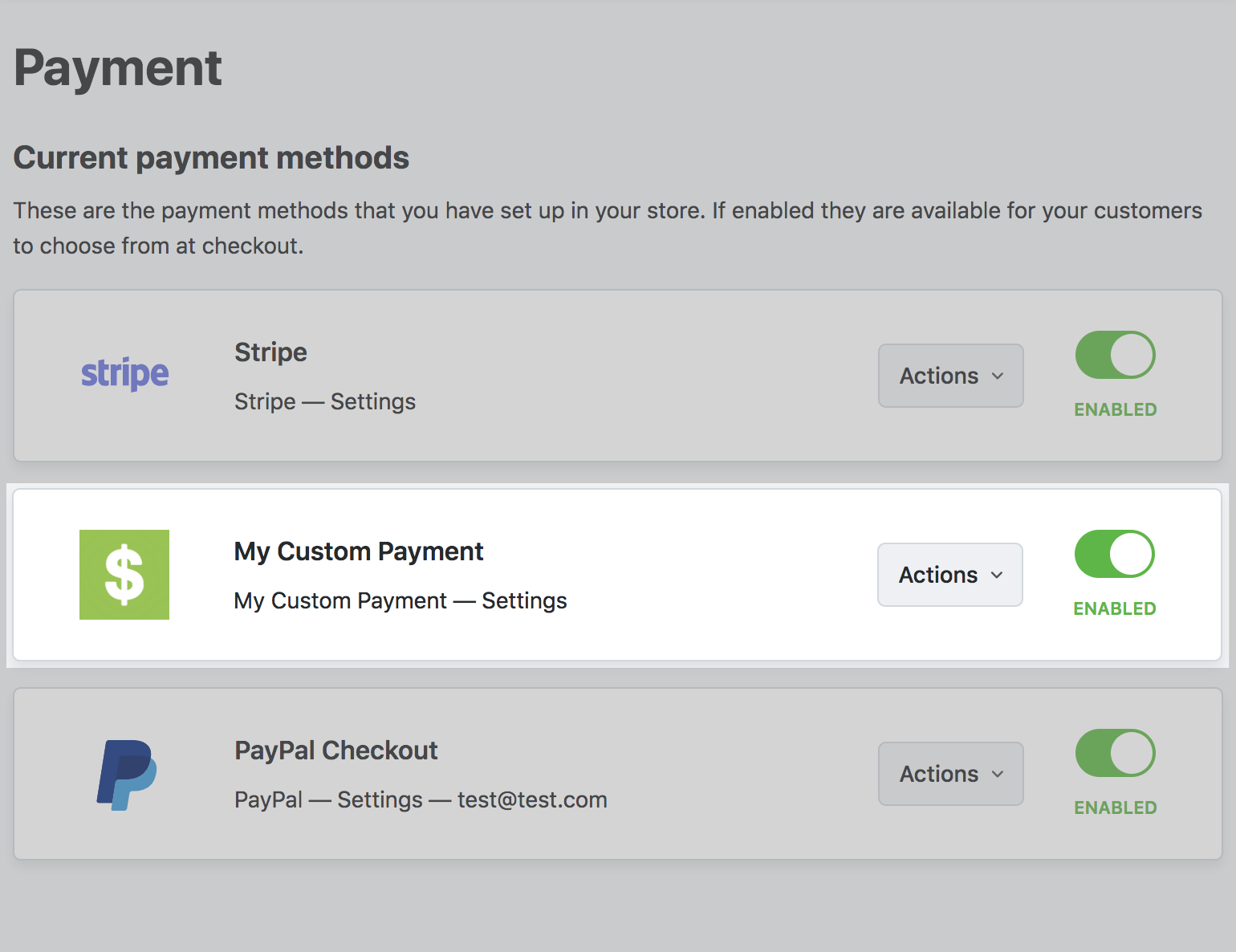The width and height of the screenshot is (1236, 952).
Task: Open Actions dropdown for PayPal Checkout
Action: (x=951, y=774)
